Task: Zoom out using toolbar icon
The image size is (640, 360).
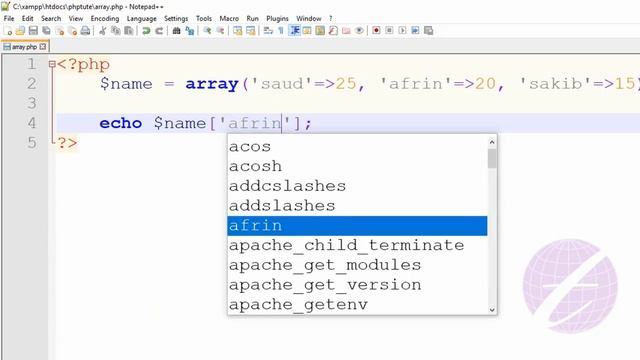Action: (220, 31)
